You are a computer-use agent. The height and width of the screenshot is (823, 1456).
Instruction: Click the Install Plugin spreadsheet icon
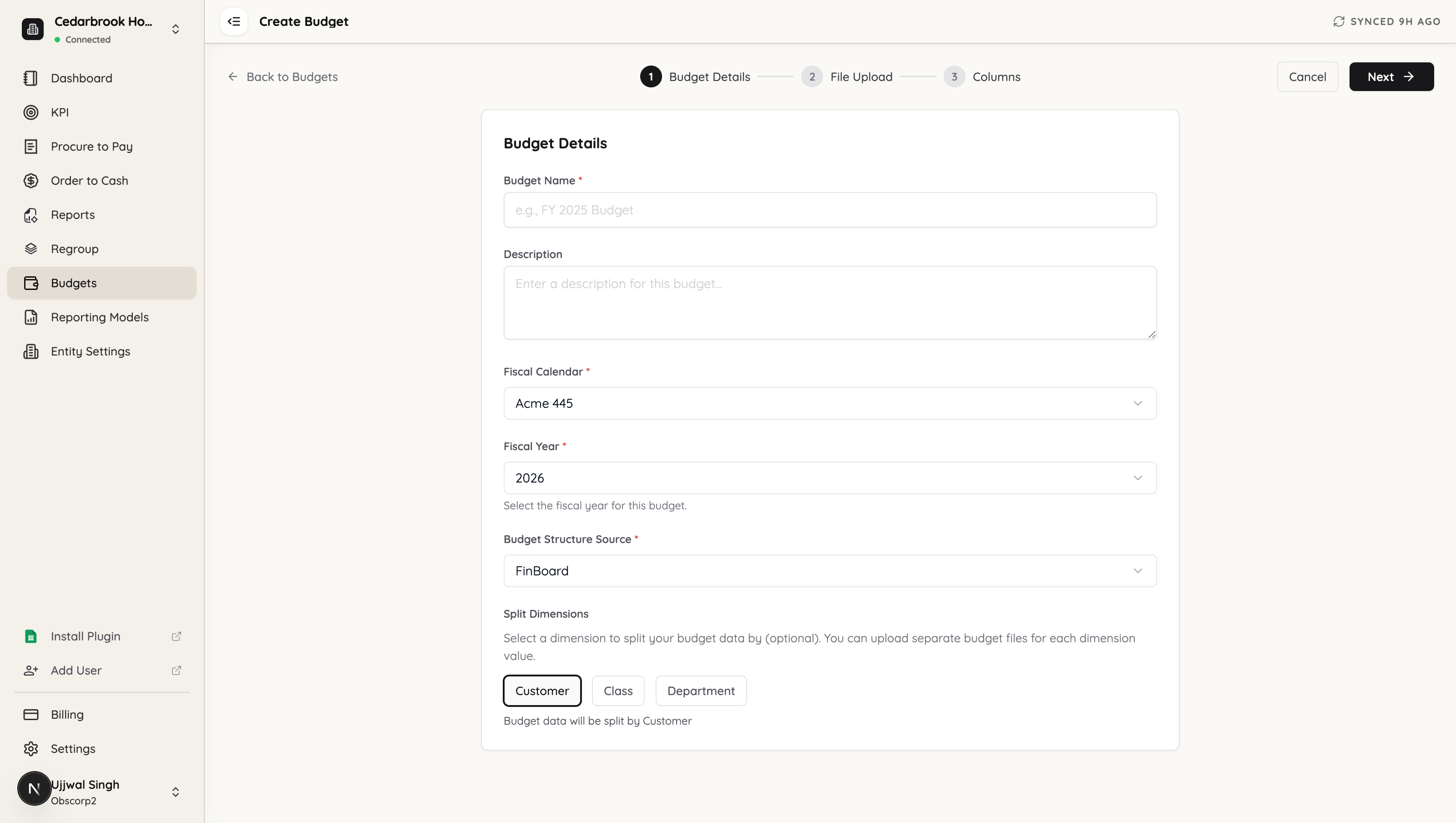click(31, 636)
